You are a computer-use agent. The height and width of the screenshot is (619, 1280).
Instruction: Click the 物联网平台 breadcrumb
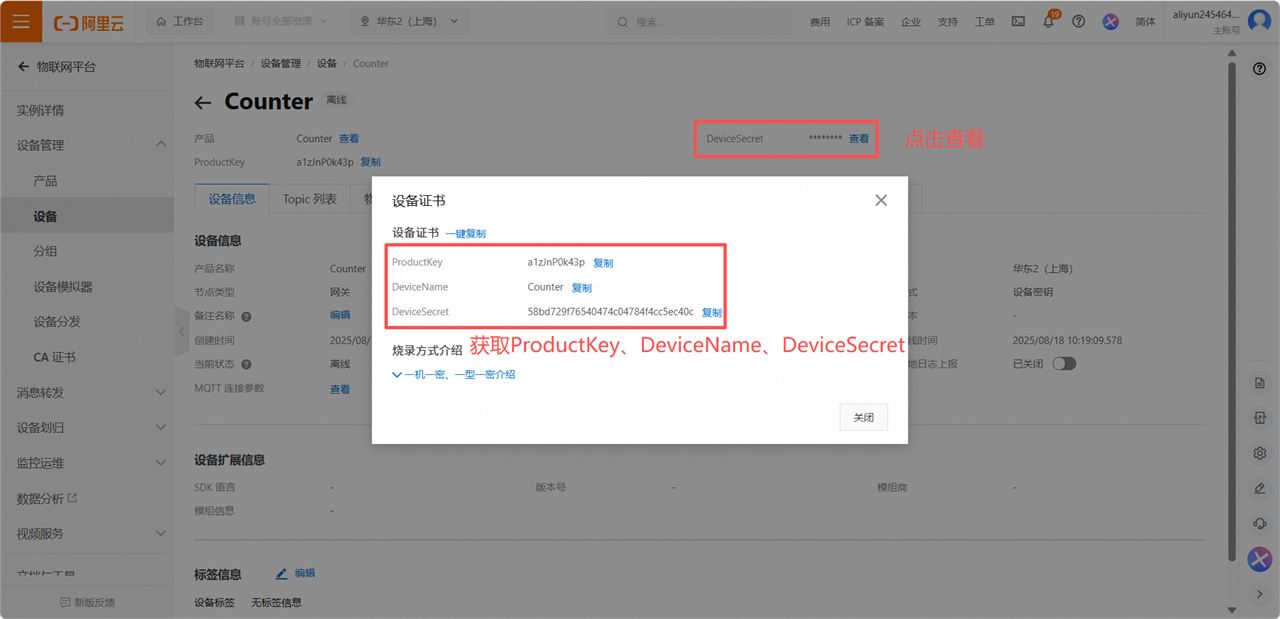pyautogui.click(x=219, y=63)
